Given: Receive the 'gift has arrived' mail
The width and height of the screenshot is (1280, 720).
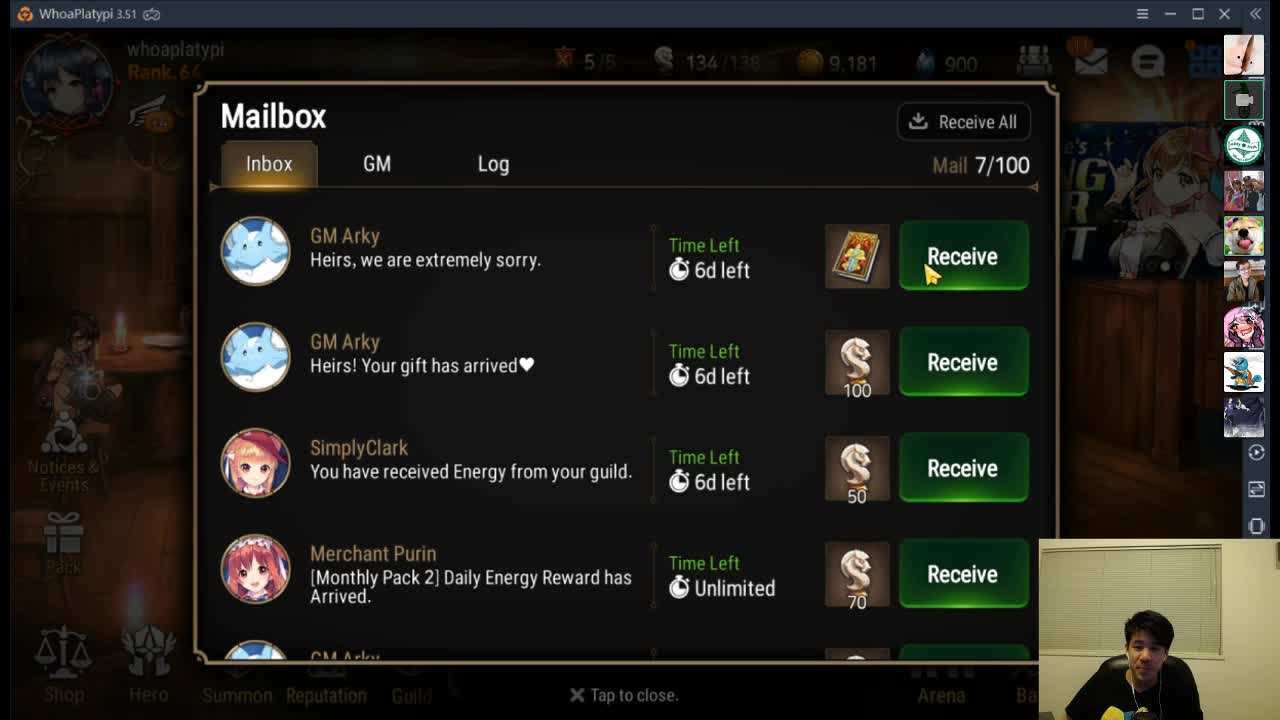Looking at the screenshot, I should (x=963, y=362).
